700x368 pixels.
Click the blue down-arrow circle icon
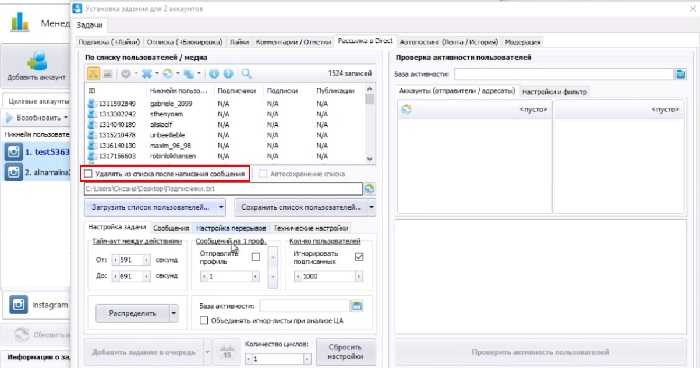click(x=214, y=74)
